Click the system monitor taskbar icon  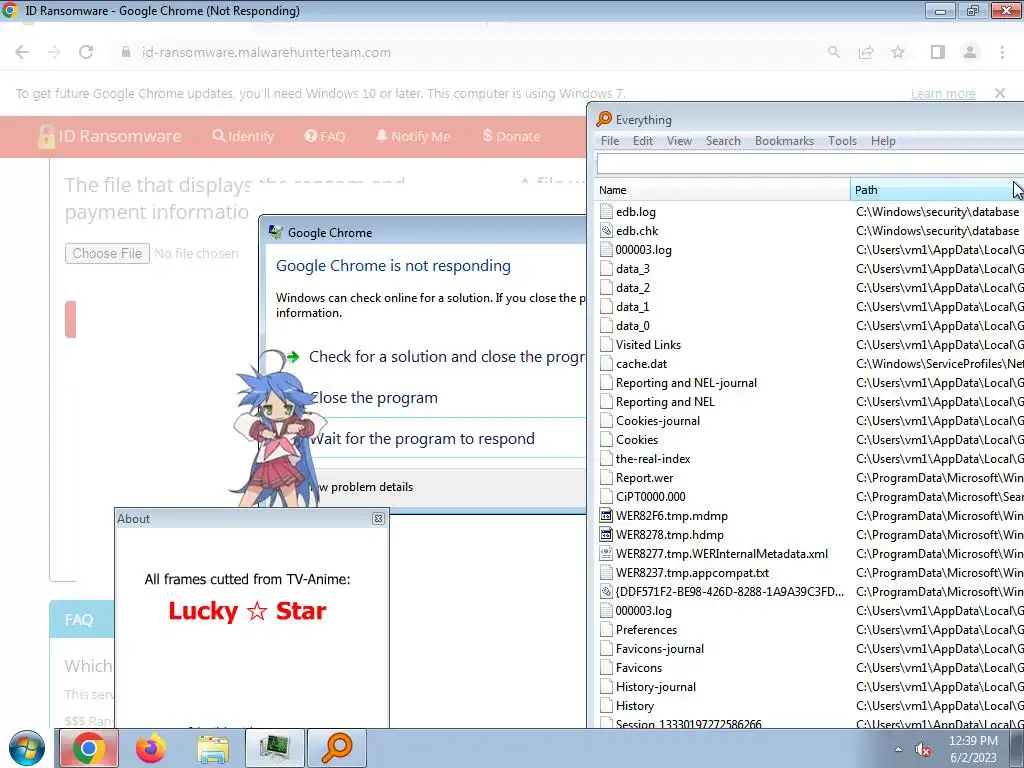[275, 748]
